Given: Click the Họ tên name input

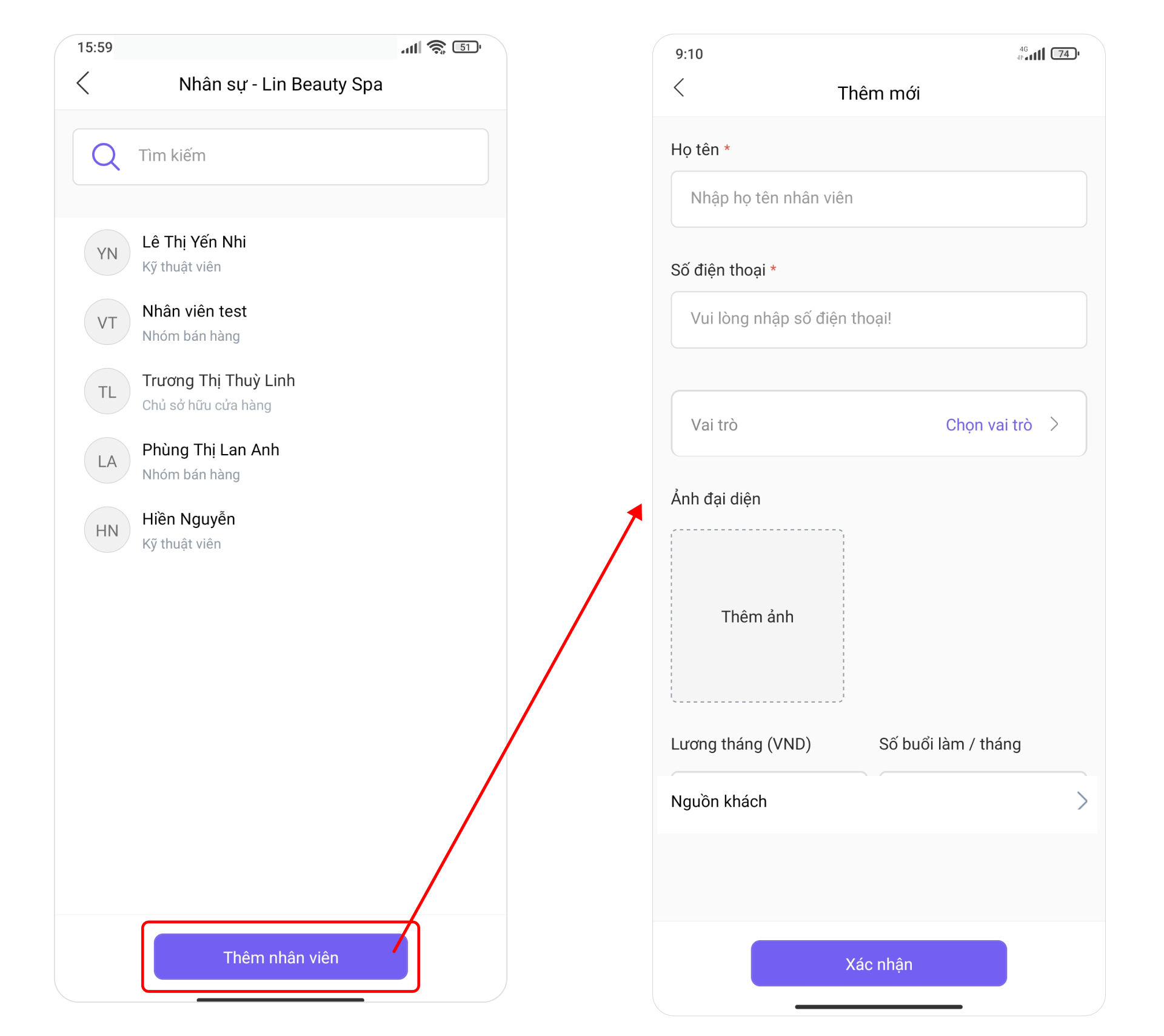Looking at the screenshot, I should pyautogui.click(x=878, y=199).
